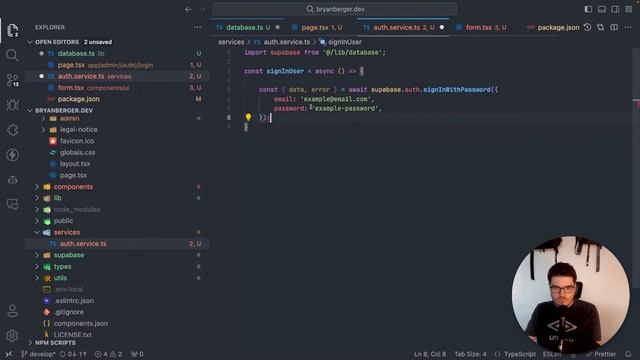
Task: Open the lightning bolt activity bar icon
Action: coord(12,155)
